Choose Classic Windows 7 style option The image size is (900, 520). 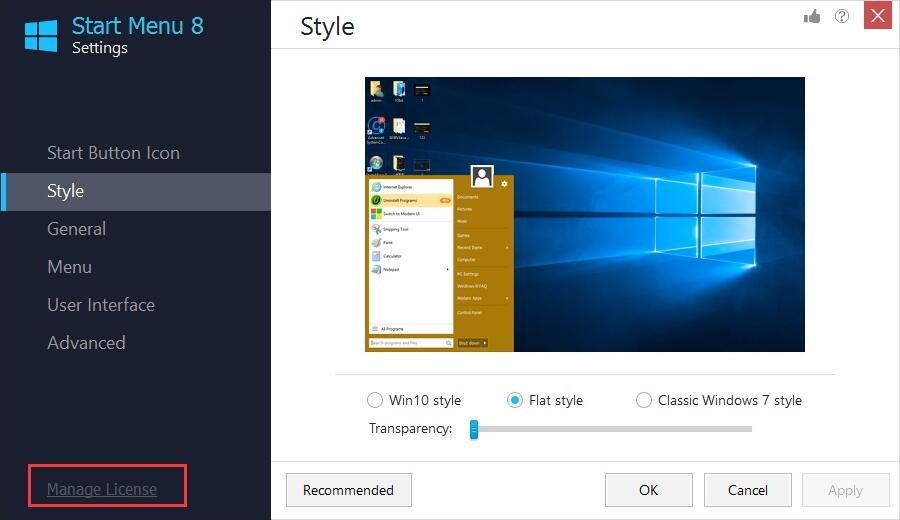(643, 400)
